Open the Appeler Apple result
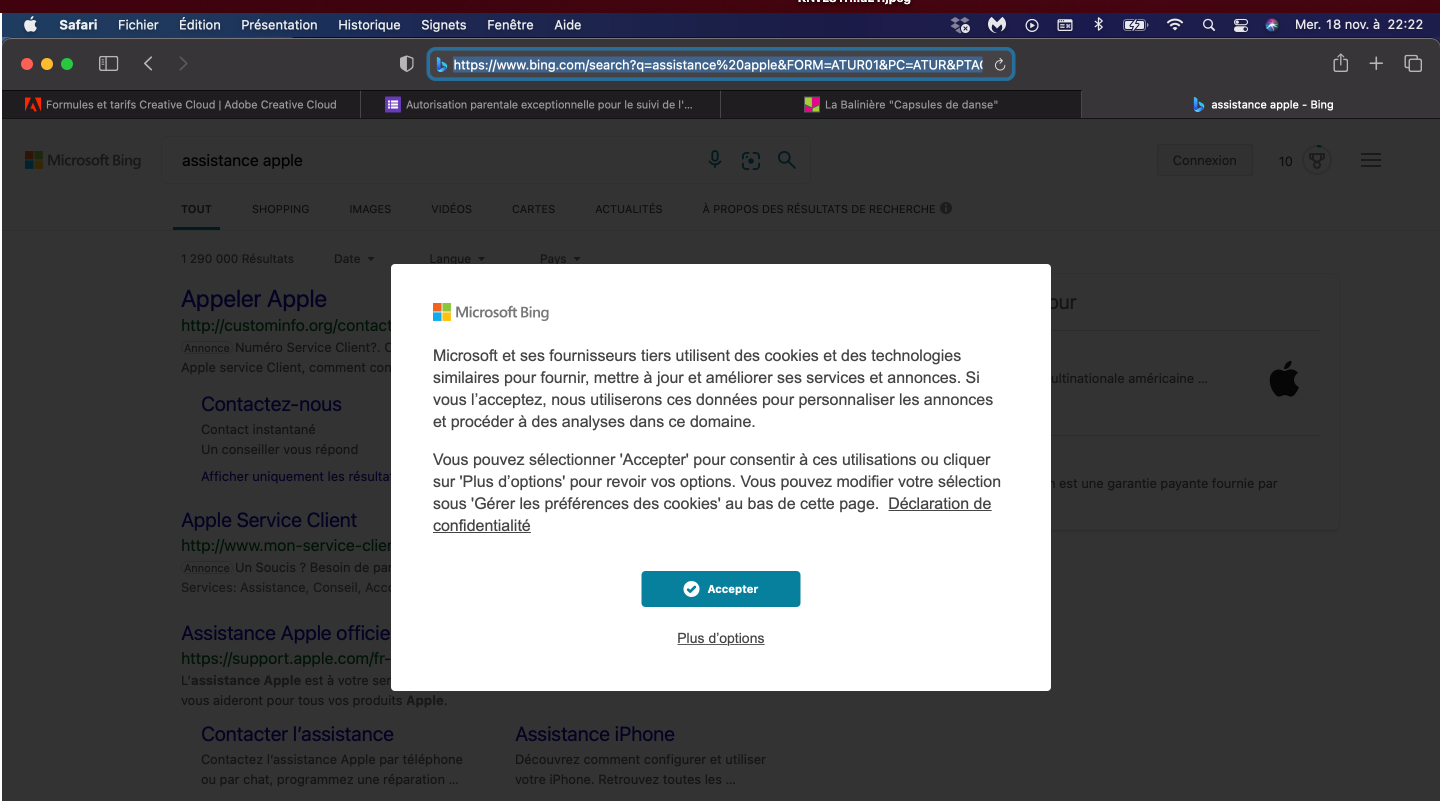This screenshot has width=1440, height=801. click(x=254, y=299)
